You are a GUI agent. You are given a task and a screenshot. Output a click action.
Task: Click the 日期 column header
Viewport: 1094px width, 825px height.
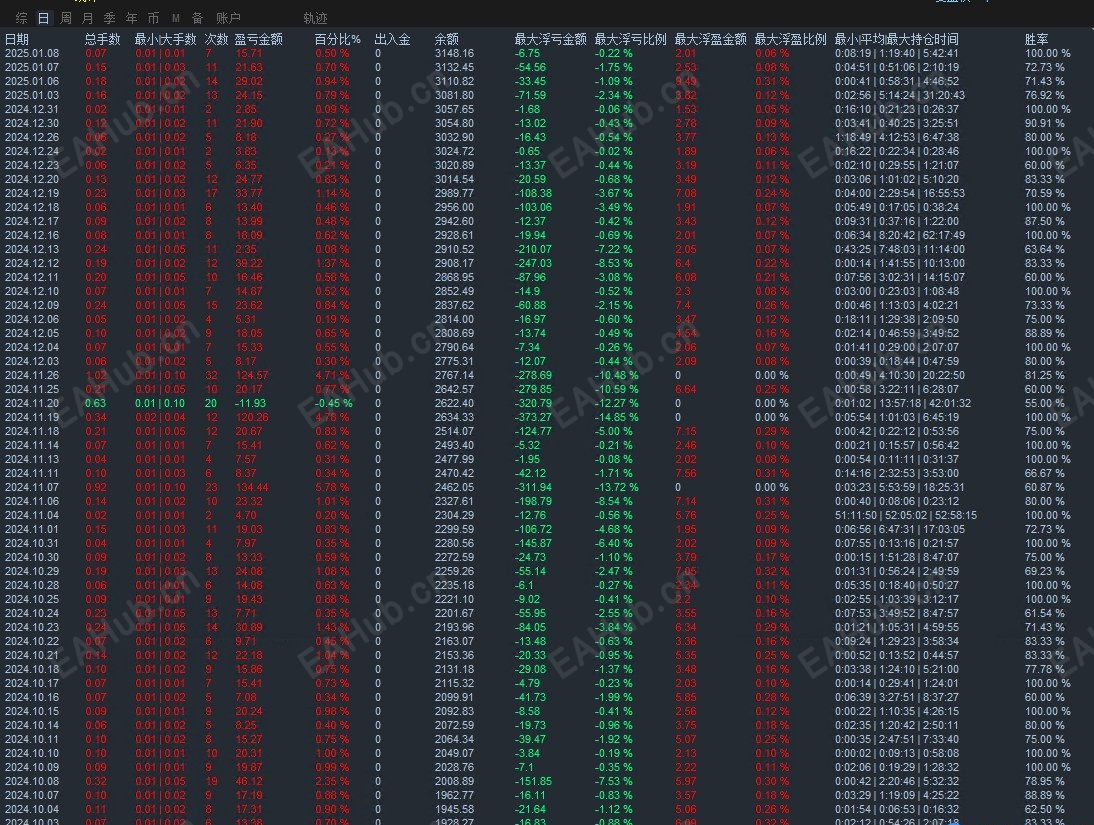17,39
